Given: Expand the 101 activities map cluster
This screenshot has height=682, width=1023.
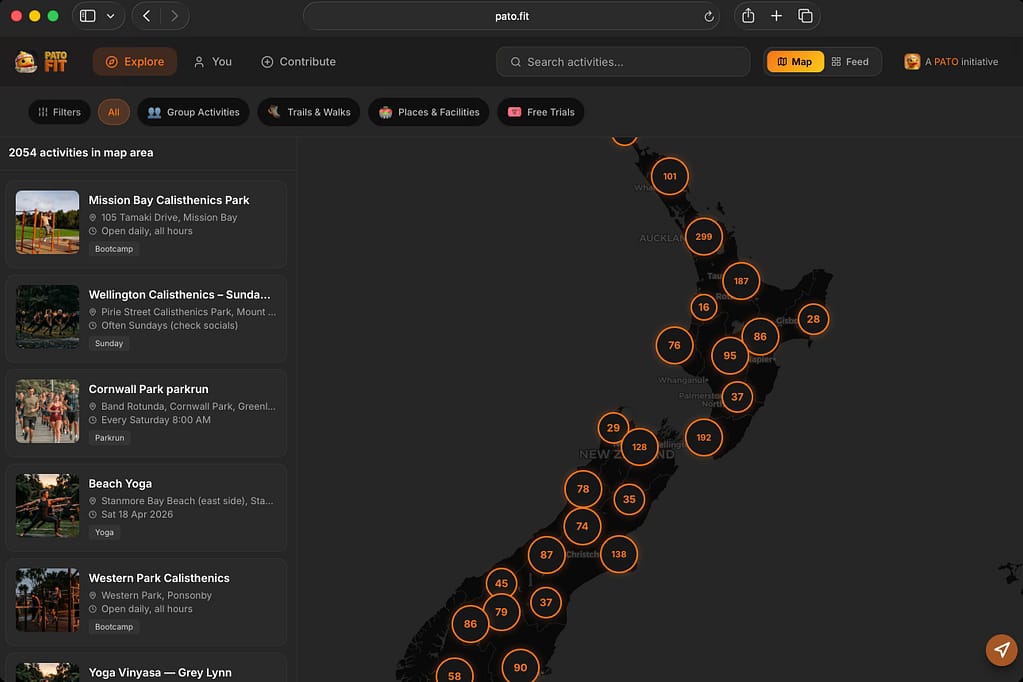Looking at the screenshot, I should point(670,176).
